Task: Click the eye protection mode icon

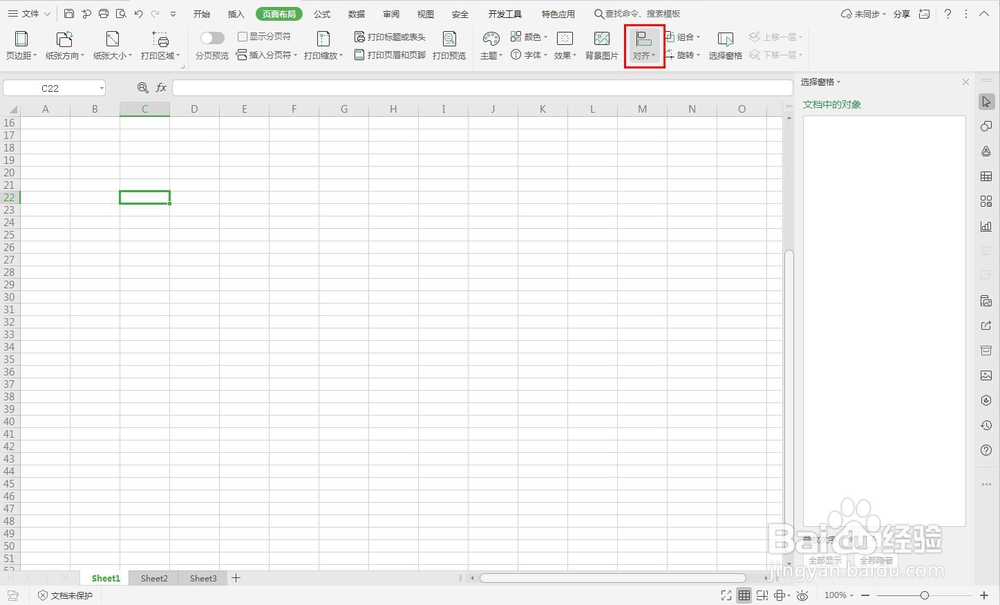Action: (802, 595)
